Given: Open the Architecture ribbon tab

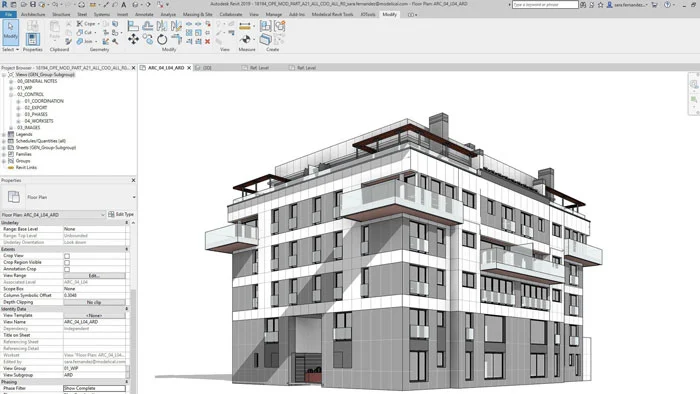Looking at the screenshot, I should [x=33, y=14].
